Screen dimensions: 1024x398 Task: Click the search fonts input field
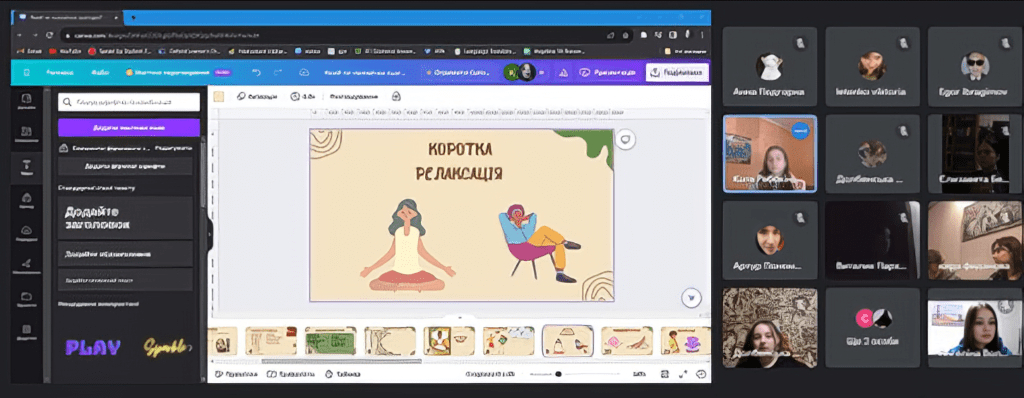(x=129, y=102)
